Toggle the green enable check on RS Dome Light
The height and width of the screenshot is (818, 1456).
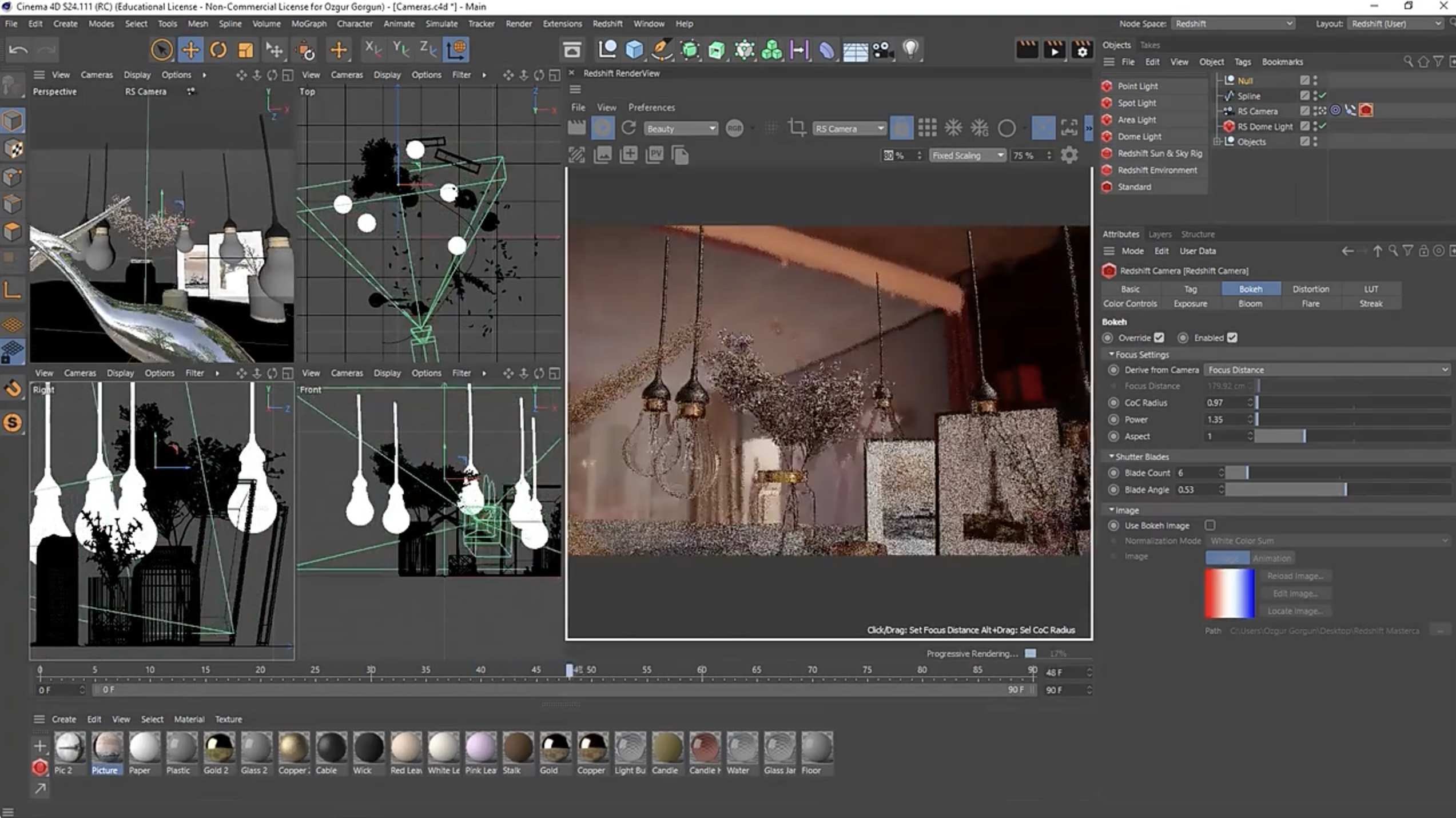coord(1323,126)
